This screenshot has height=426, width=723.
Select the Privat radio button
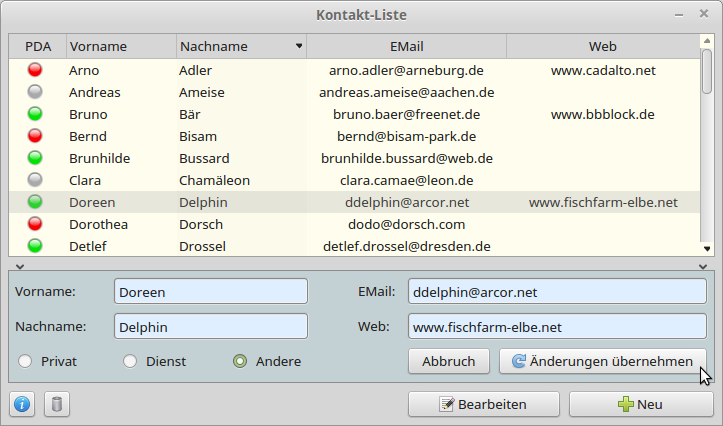25,361
